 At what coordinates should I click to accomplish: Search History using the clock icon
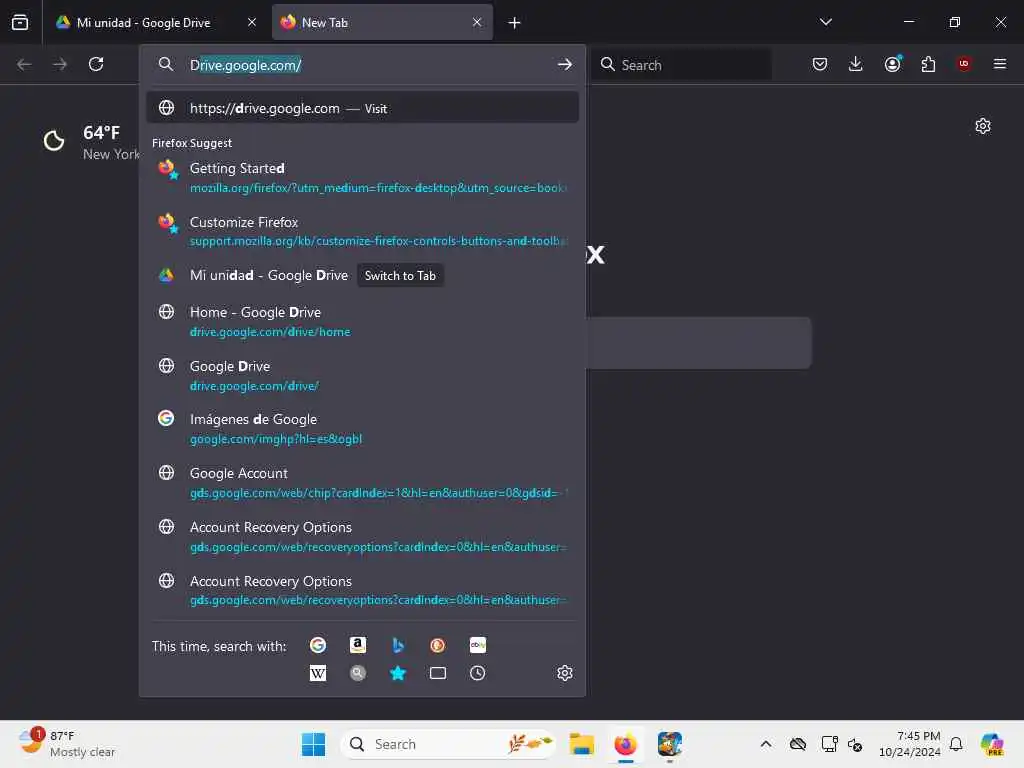coord(477,673)
